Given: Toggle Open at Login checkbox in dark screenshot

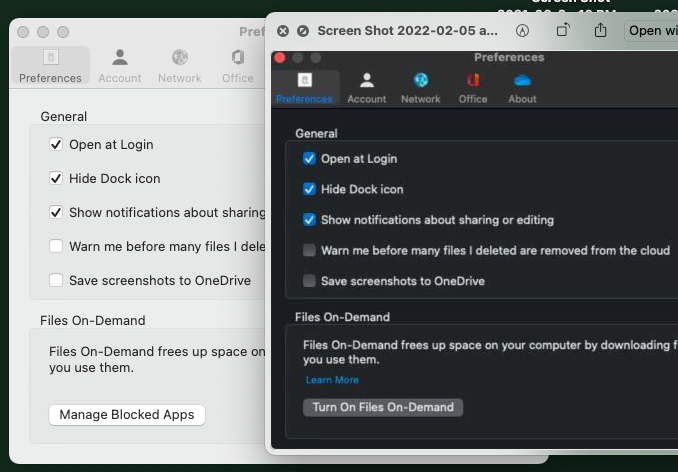Looking at the screenshot, I should 309,159.
